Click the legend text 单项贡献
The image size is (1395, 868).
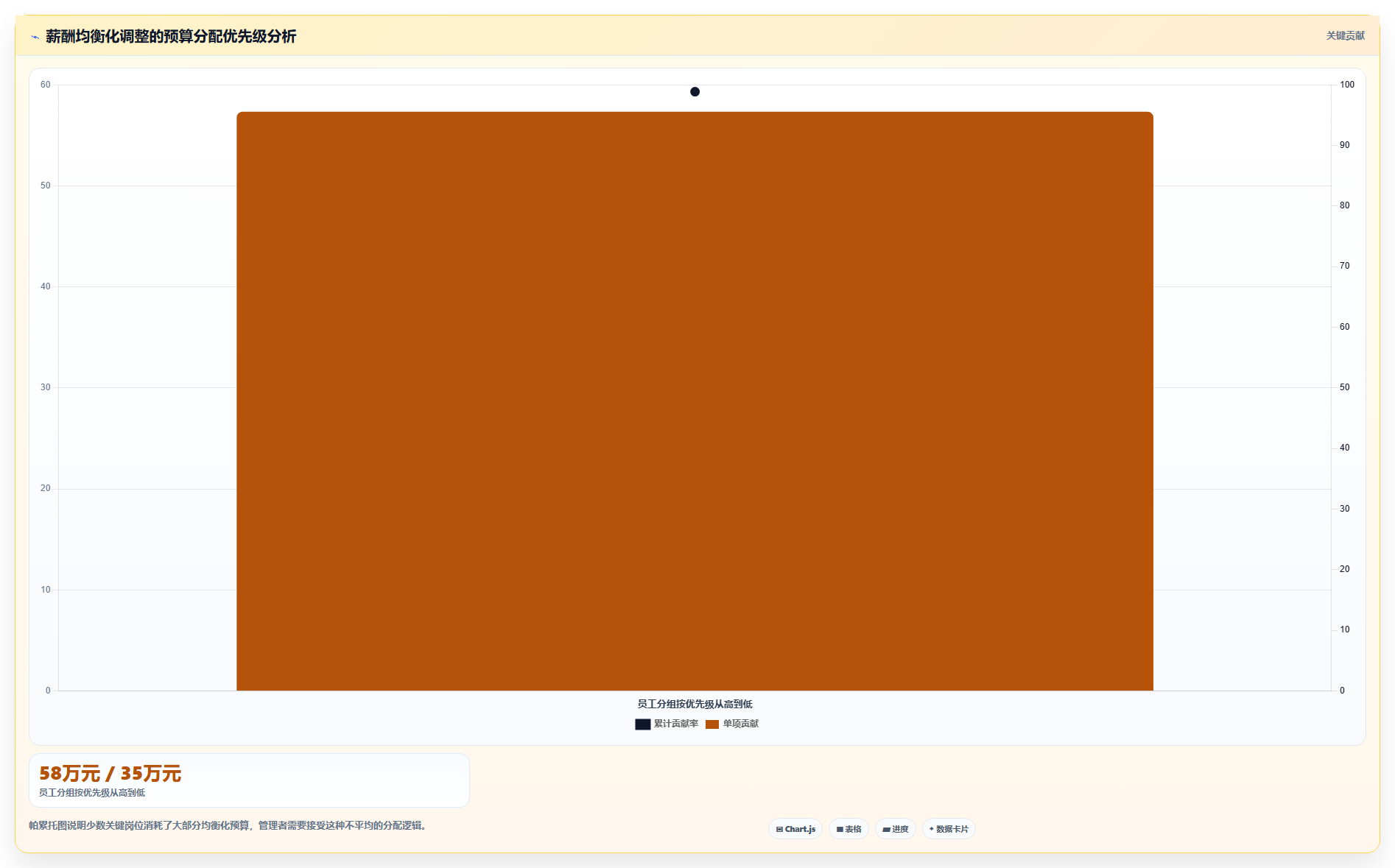tap(741, 724)
